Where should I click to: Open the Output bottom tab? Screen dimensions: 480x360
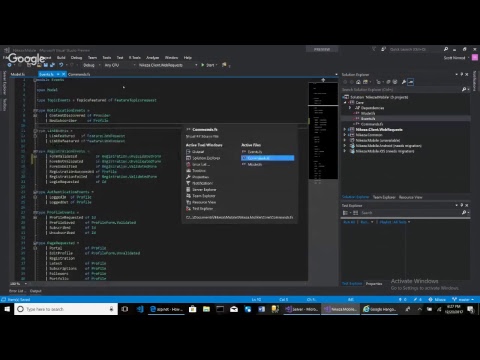(x=35, y=291)
